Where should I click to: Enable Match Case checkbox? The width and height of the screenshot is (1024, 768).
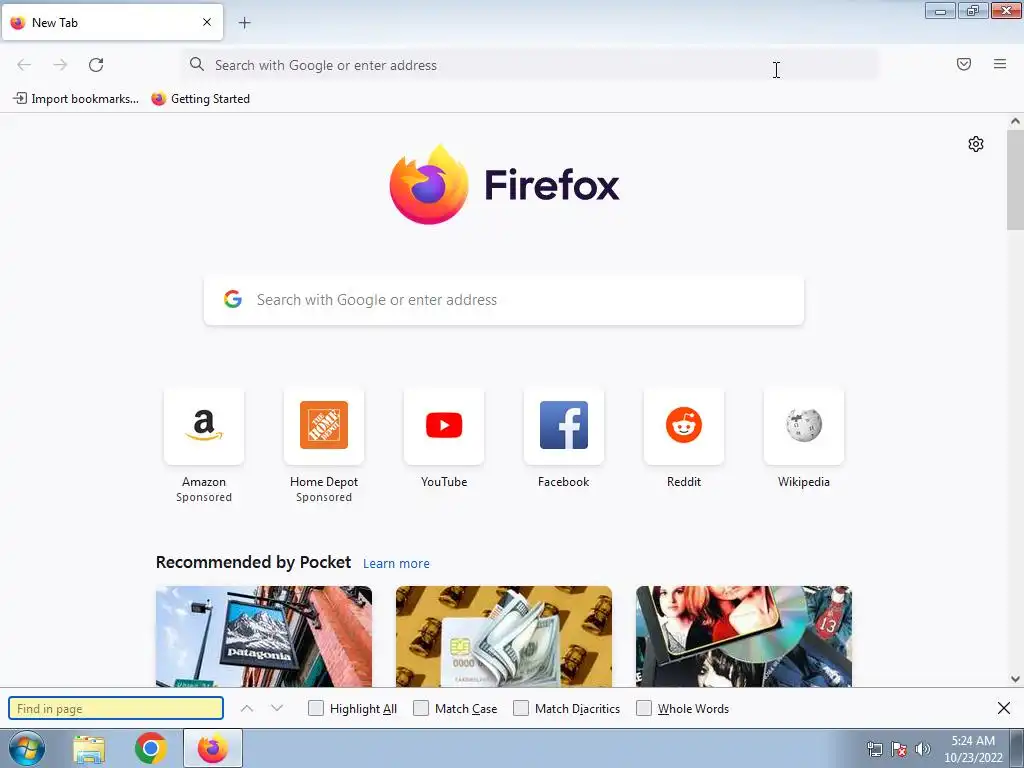tap(421, 709)
